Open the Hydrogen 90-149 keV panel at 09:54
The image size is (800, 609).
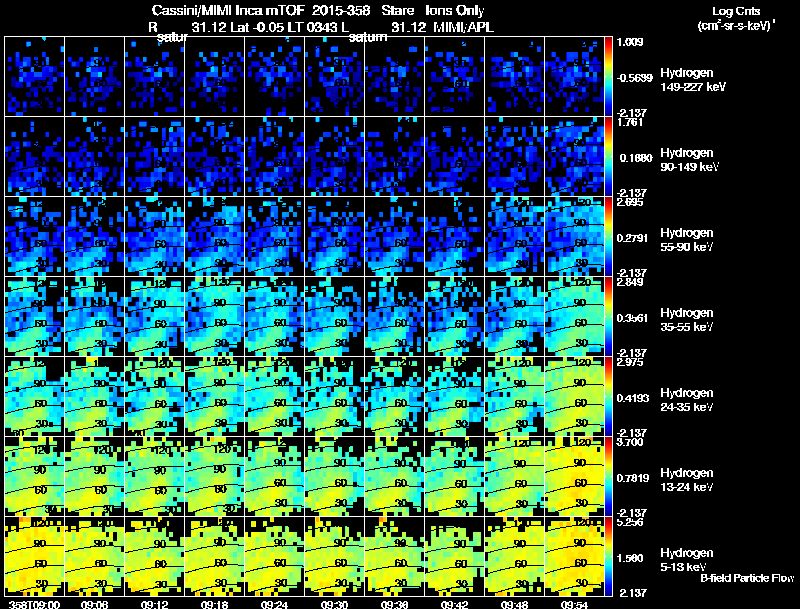tap(574, 157)
